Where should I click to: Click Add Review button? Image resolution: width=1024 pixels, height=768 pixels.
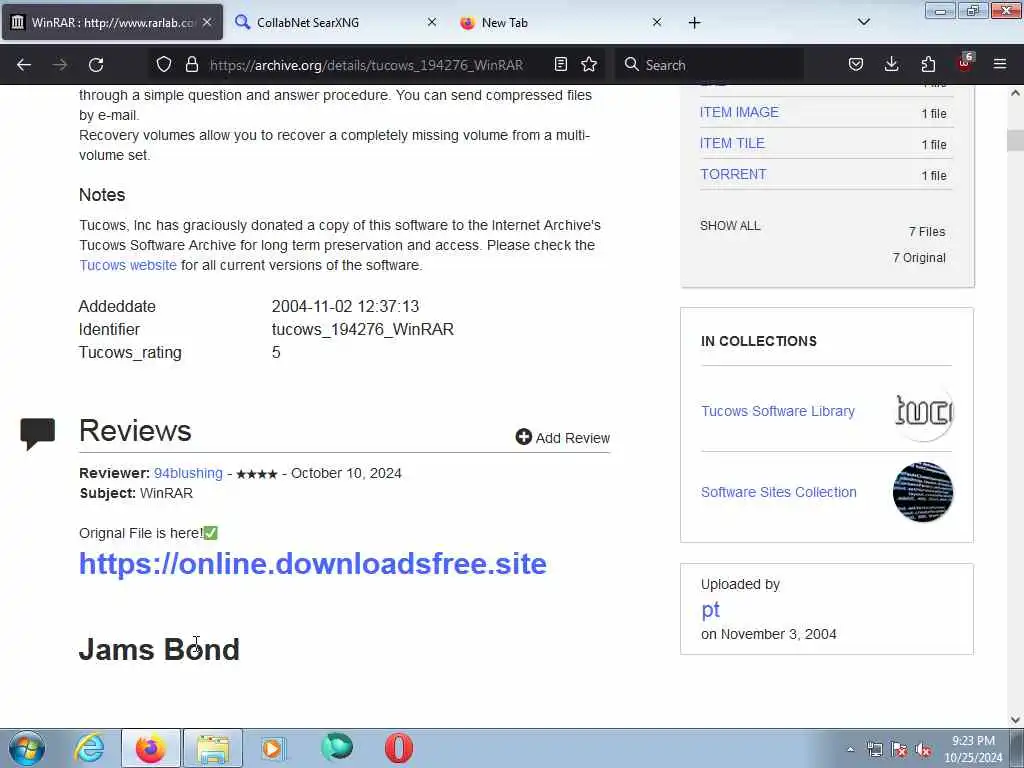coord(562,438)
